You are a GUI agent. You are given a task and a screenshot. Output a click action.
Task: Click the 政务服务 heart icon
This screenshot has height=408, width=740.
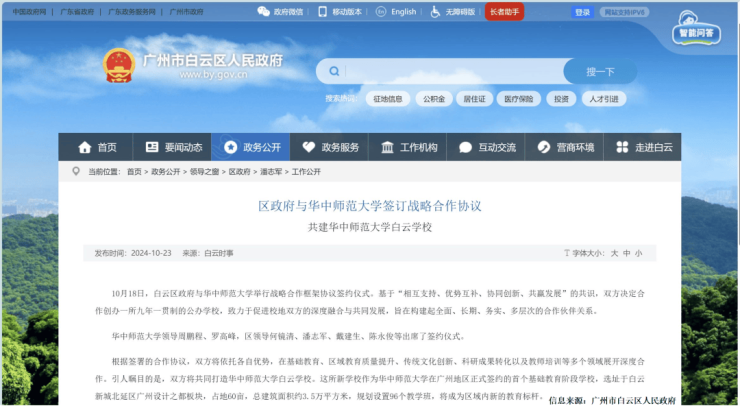coord(309,147)
